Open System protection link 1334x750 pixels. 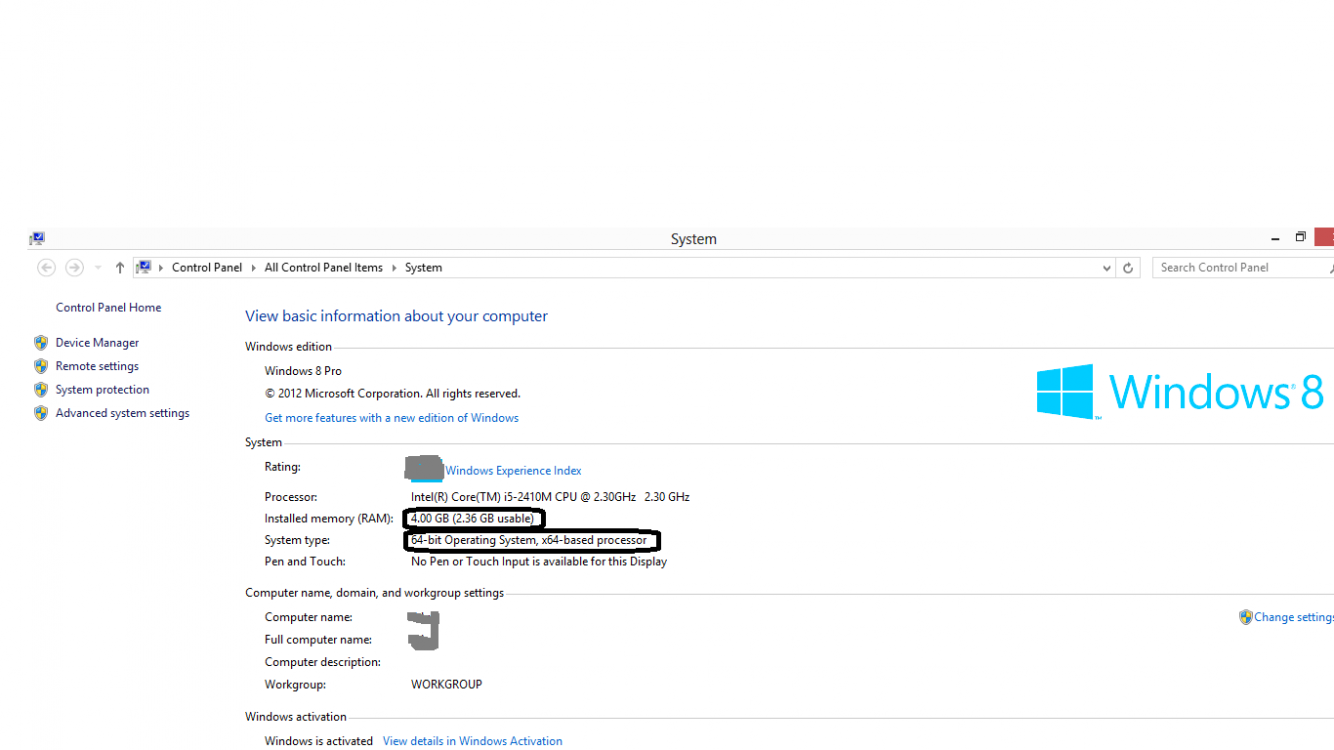(102, 390)
